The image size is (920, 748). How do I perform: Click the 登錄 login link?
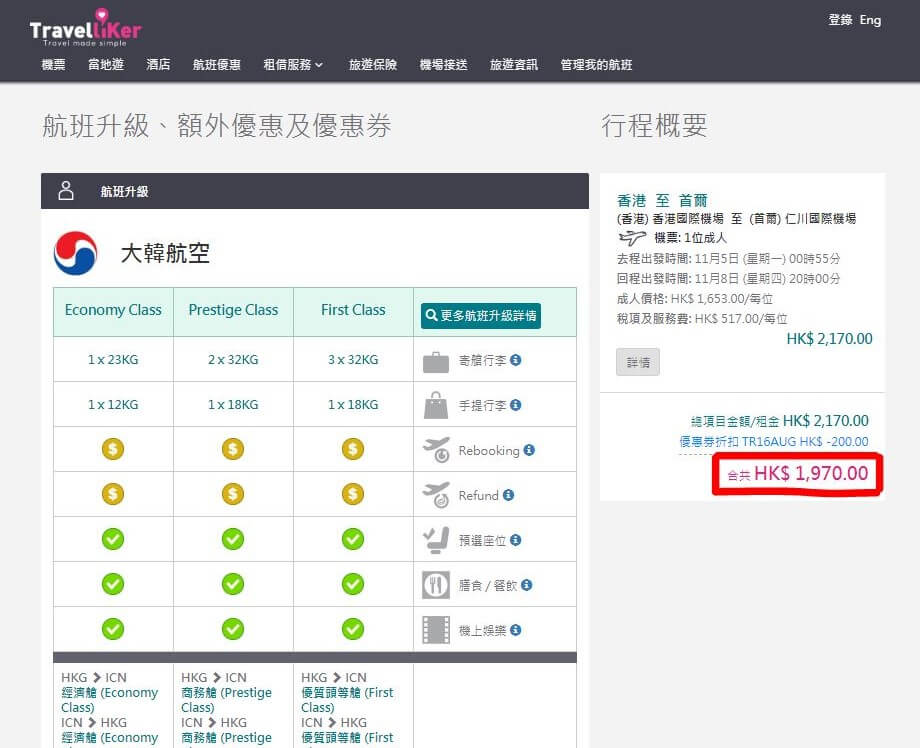click(x=840, y=20)
